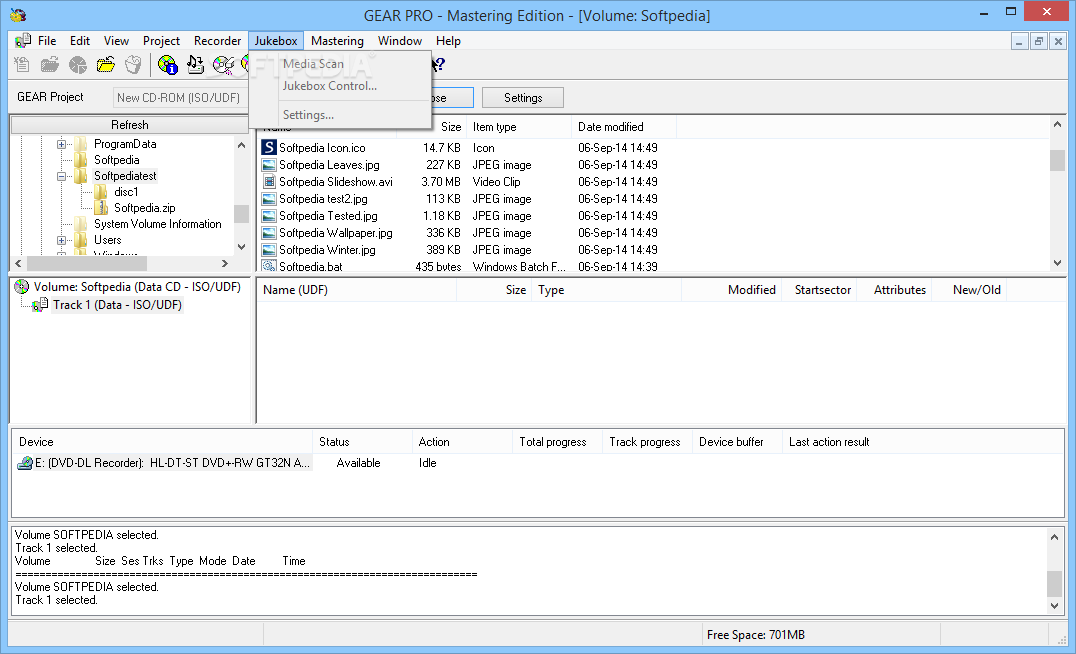Select Softpedia Winter.jpg file
This screenshot has width=1076, height=654.
327,250
